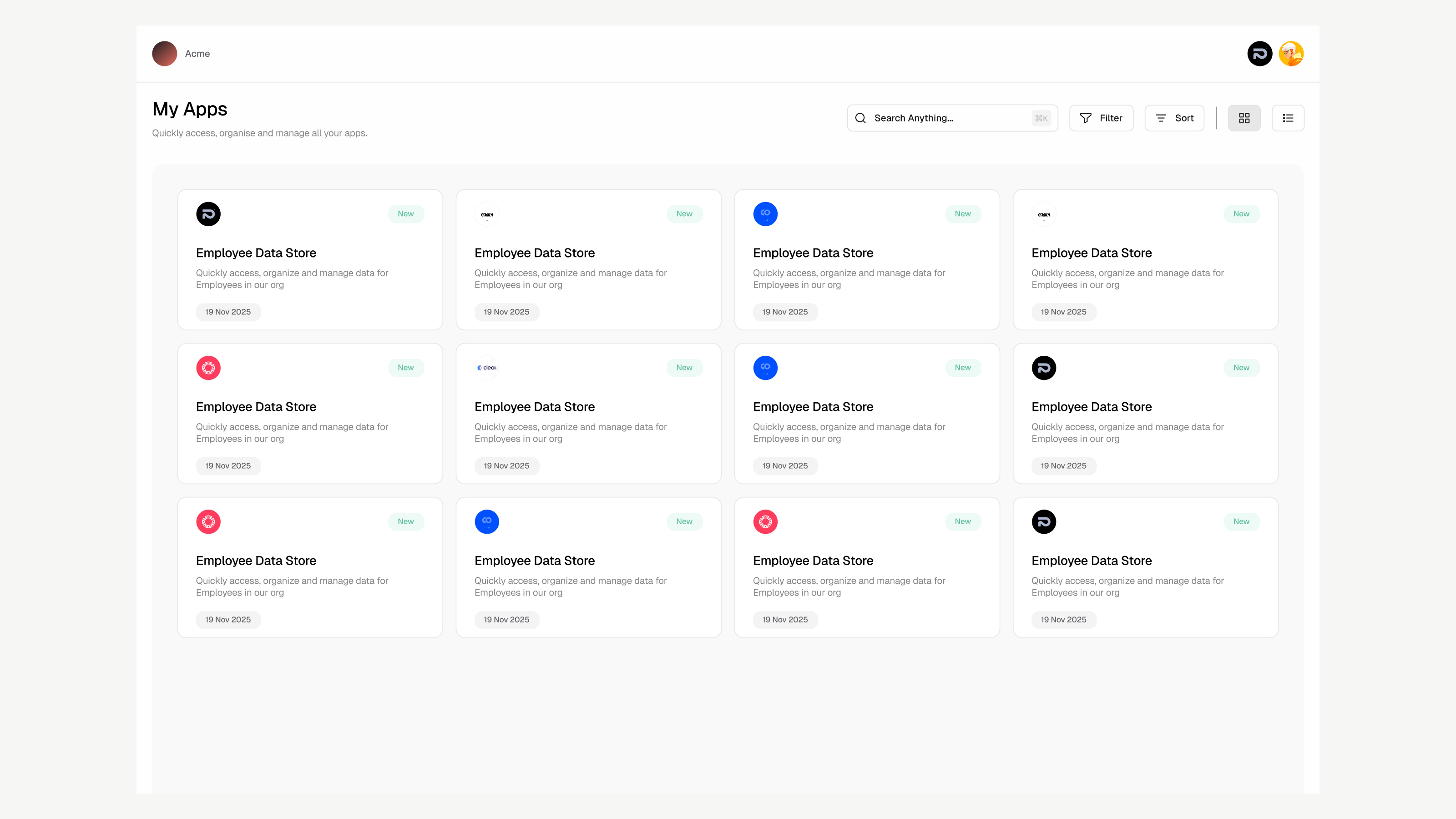Click the clear logo icon on card
The height and width of the screenshot is (819, 1456).
pos(487,368)
